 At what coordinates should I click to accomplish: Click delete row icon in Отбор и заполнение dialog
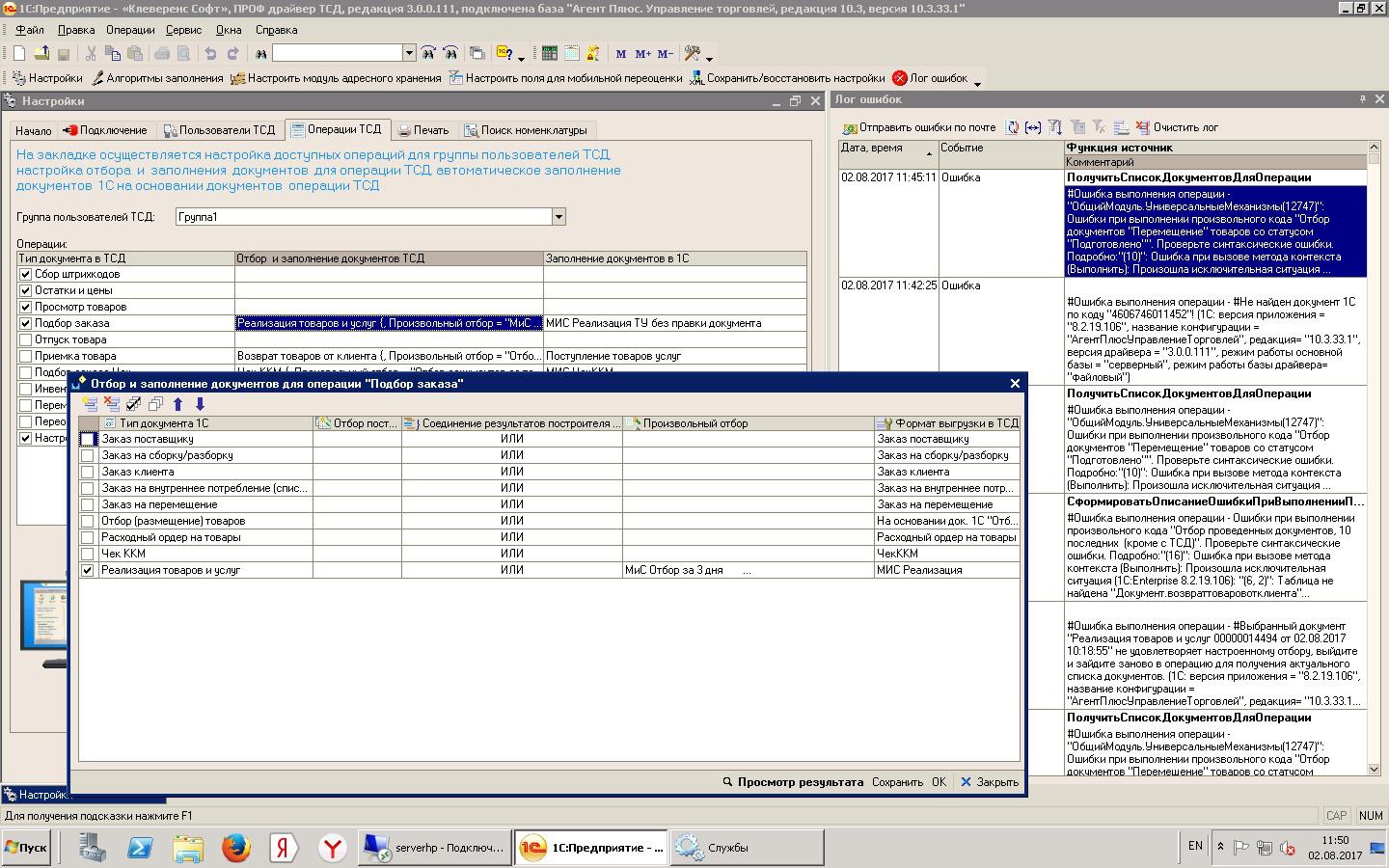[112, 404]
